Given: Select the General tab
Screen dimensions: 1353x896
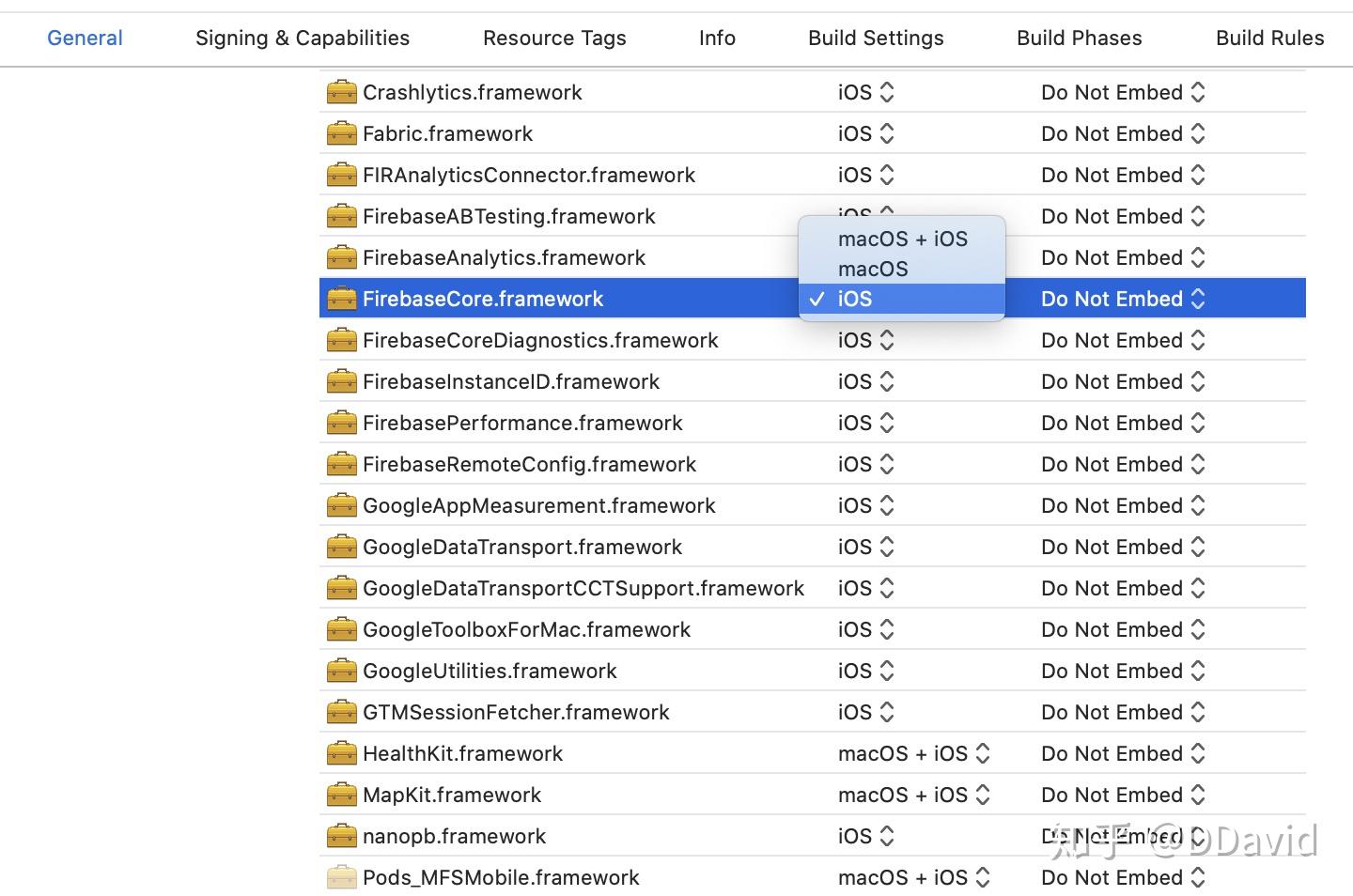Looking at the screenshot, I should click(x=85, y=38).
